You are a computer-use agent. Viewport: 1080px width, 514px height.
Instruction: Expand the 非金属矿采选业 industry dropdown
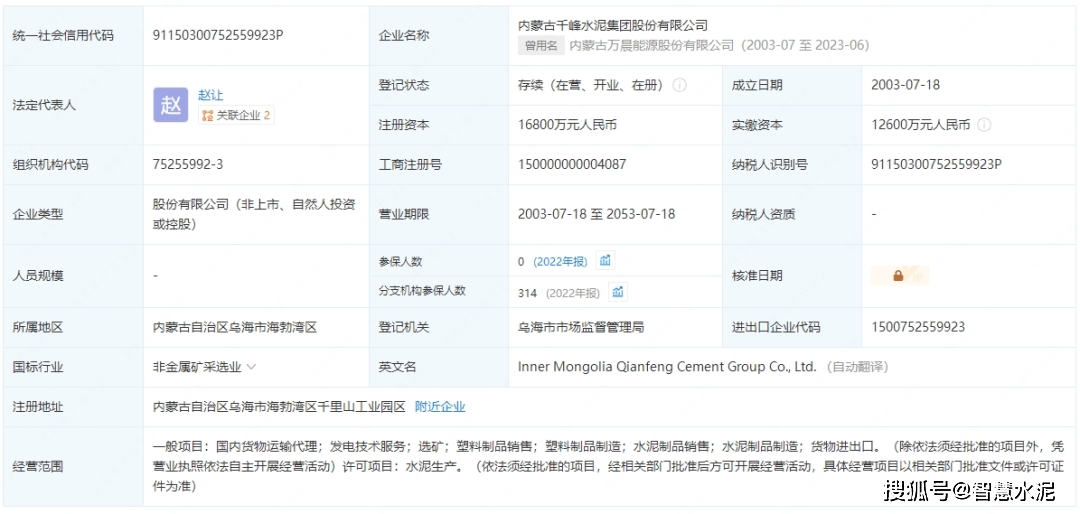[x=251, y=367]
